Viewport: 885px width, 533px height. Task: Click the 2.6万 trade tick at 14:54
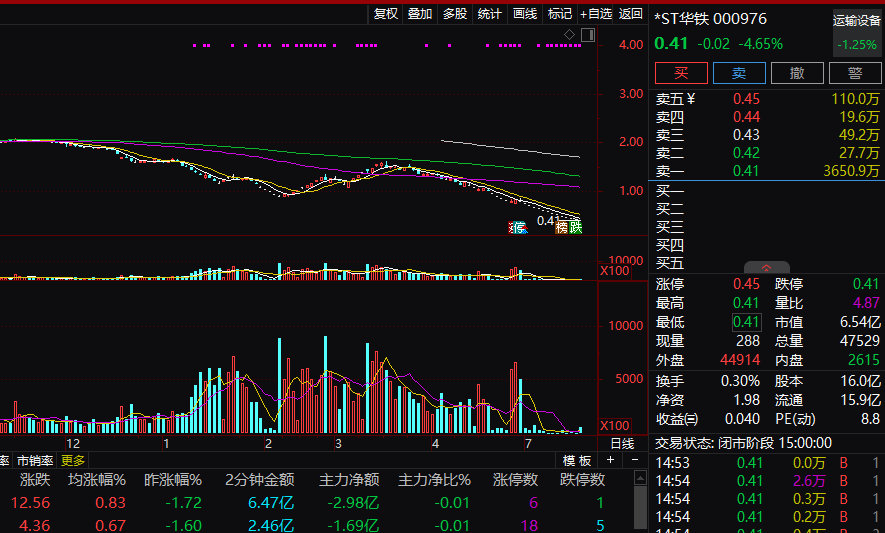(809, 481)
